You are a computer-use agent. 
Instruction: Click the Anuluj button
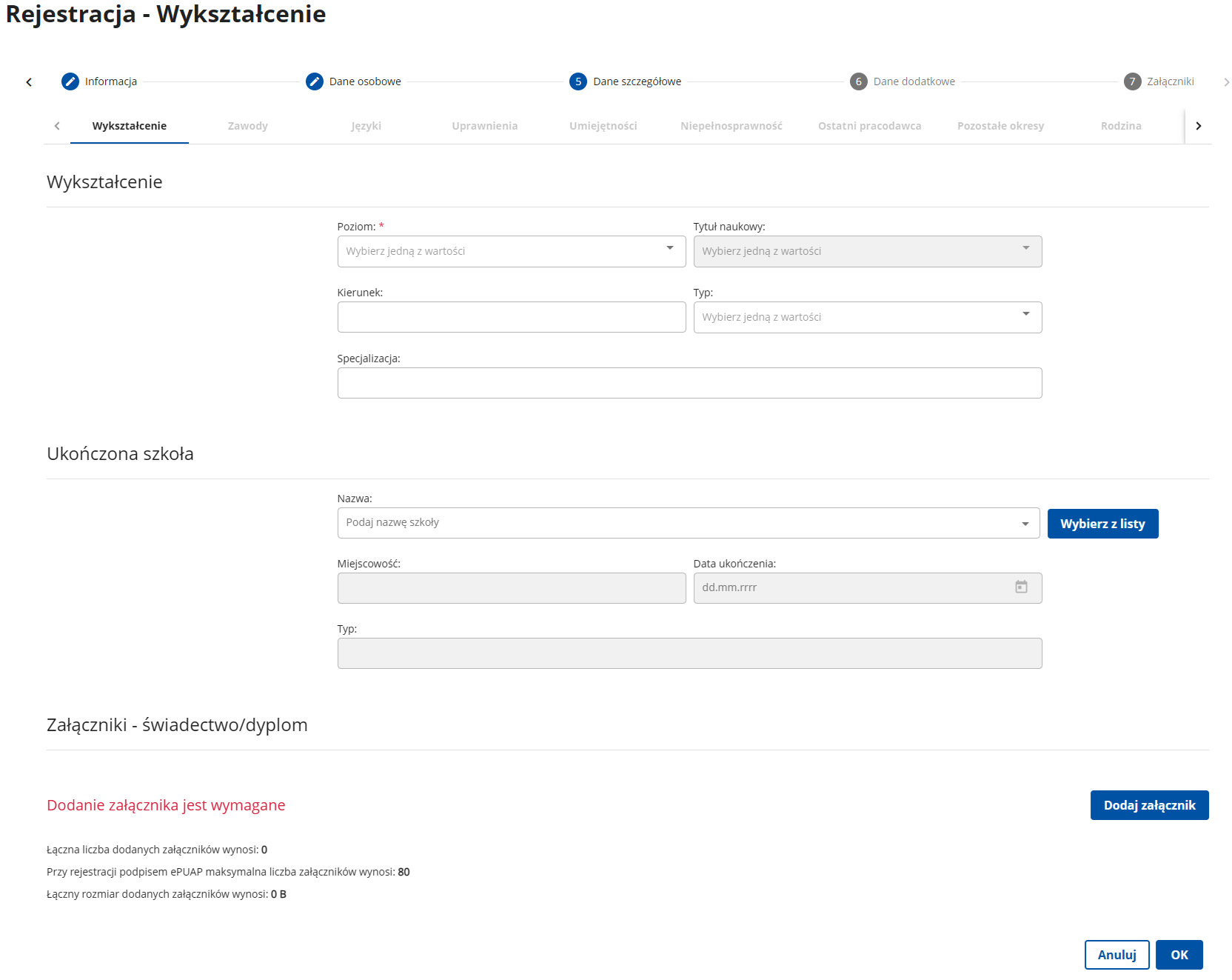1117,955
